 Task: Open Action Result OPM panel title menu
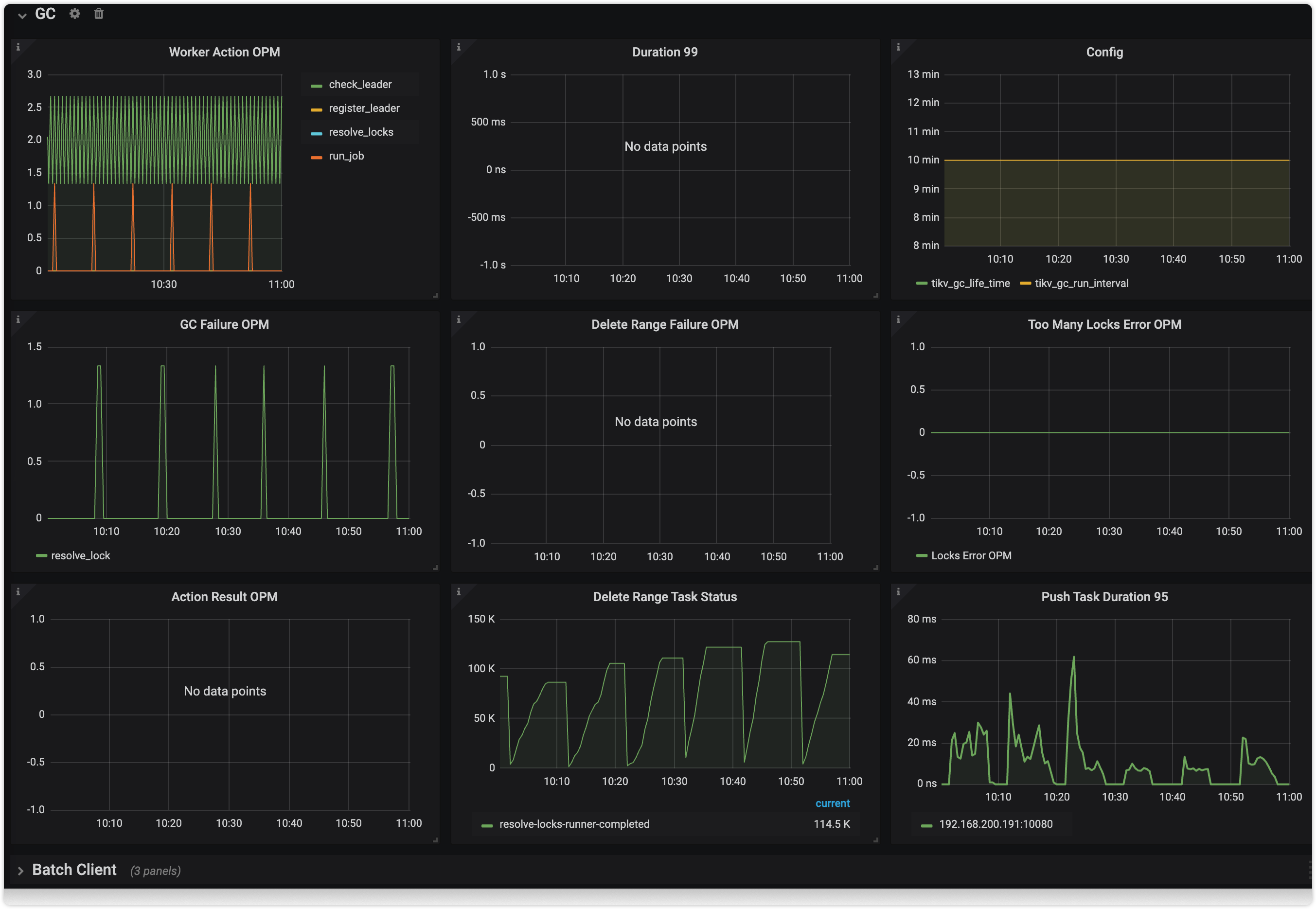point(224,597)
